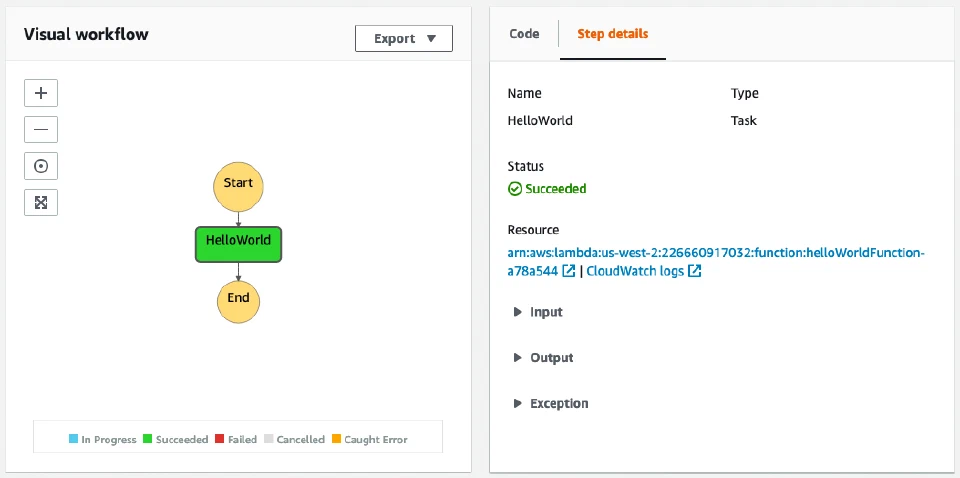The height and width of the screenshot is (478, 960).
Task: Open Lambda function external link icon
Action: click(x=569, y=271)
